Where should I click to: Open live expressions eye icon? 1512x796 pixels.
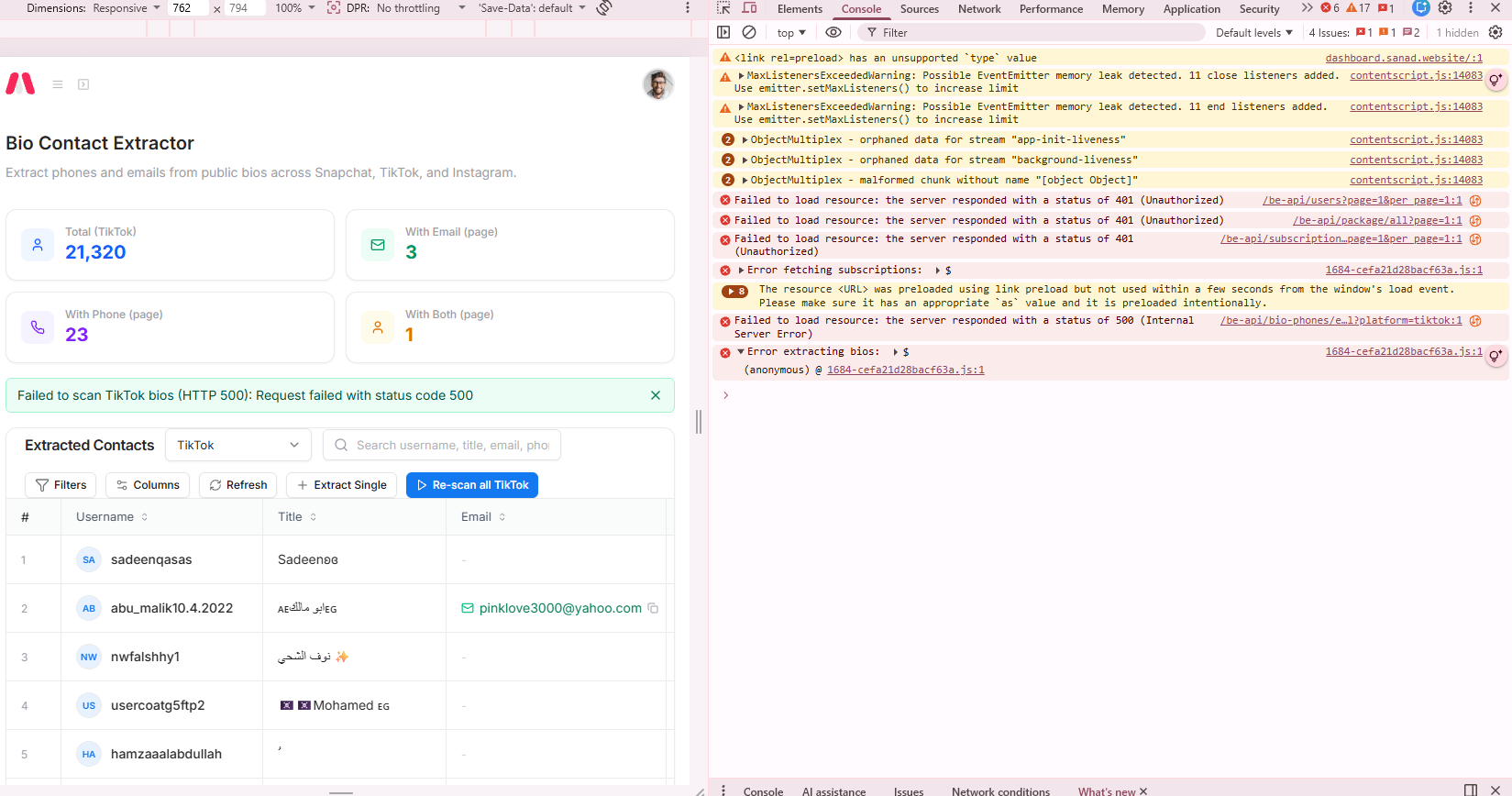pyautogui.click(x=833, y=32)
